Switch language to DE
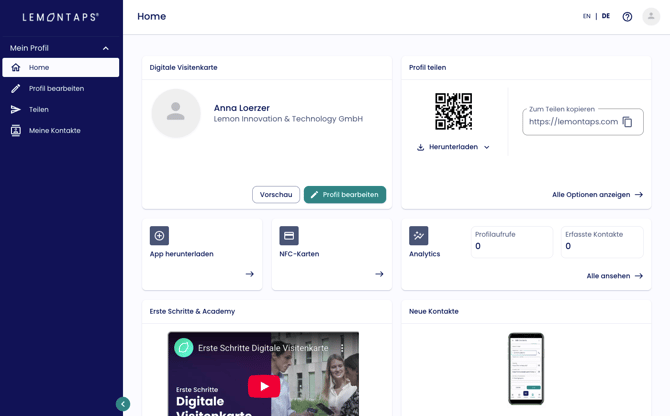Image resolution: width=670 pixels, height=416 pixels. 606,17
